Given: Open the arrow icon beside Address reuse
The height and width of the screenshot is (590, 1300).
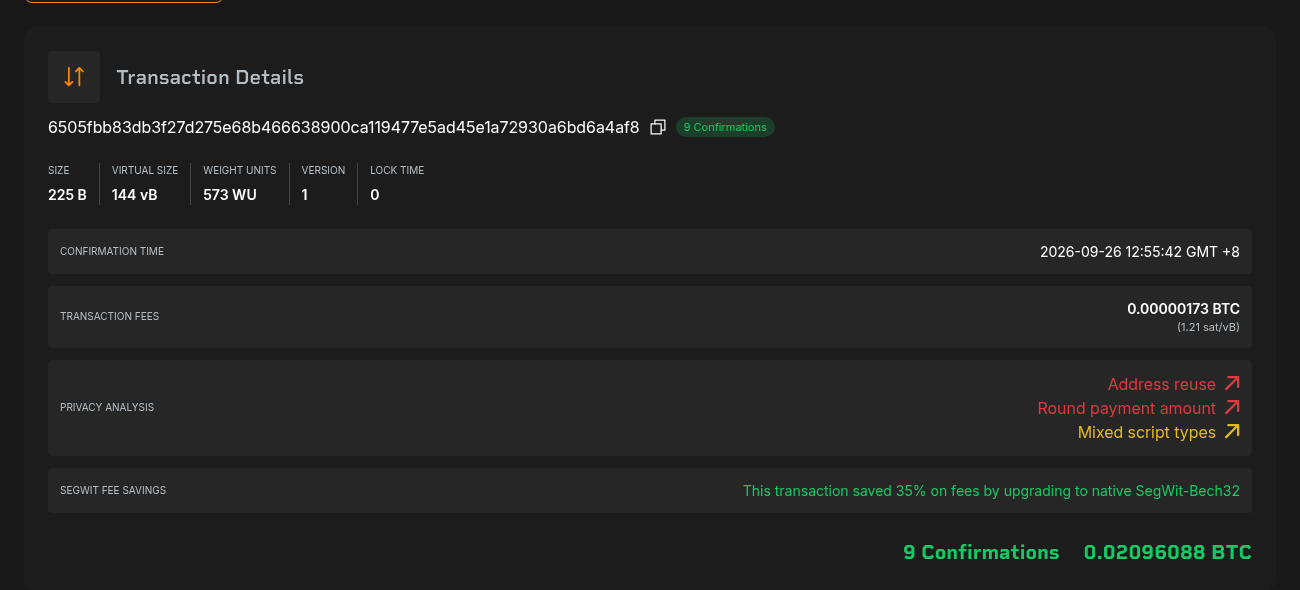Looking at the screenshot, I should 1232,384.
